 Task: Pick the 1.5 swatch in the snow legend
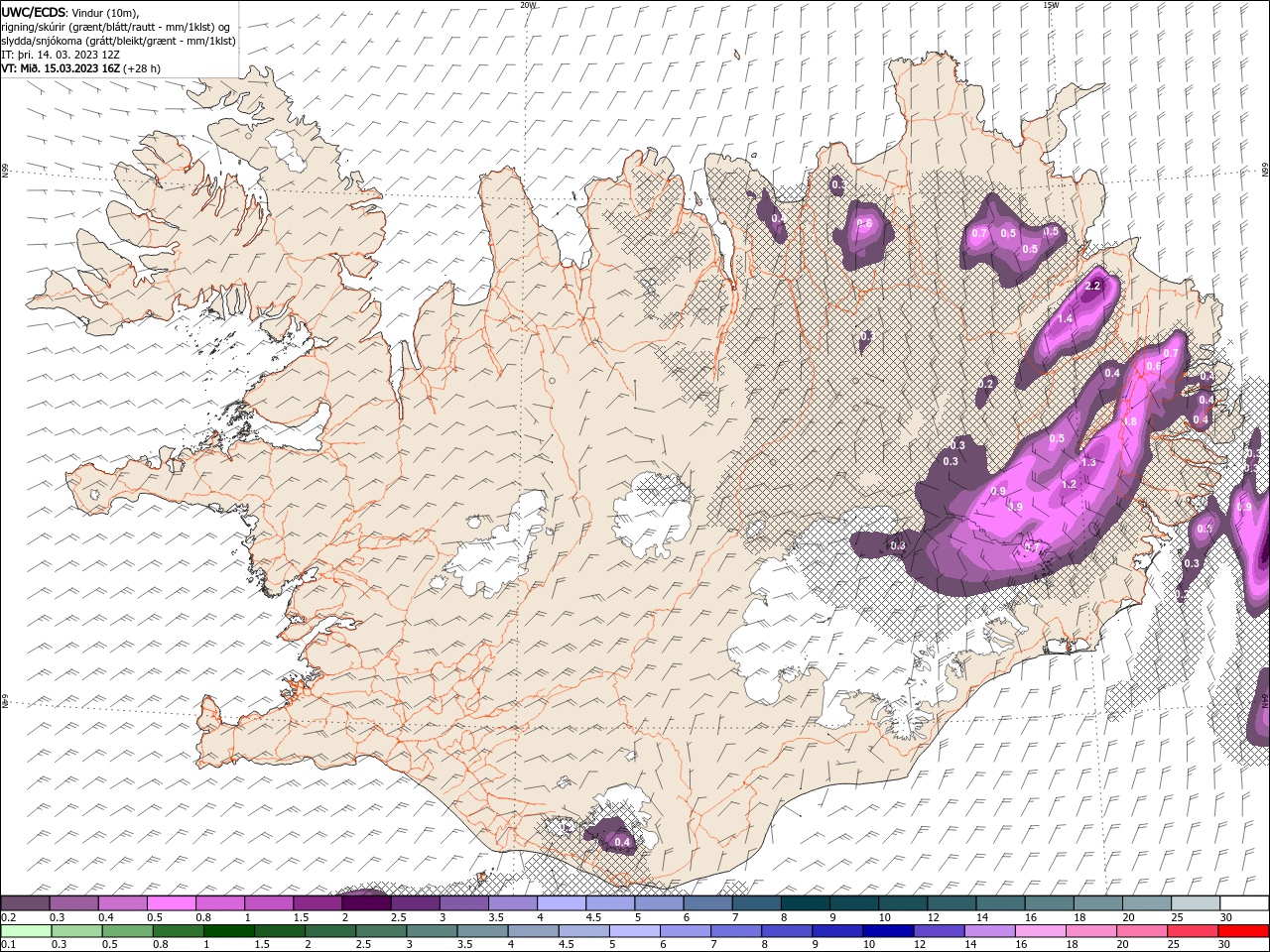point(317,903)
